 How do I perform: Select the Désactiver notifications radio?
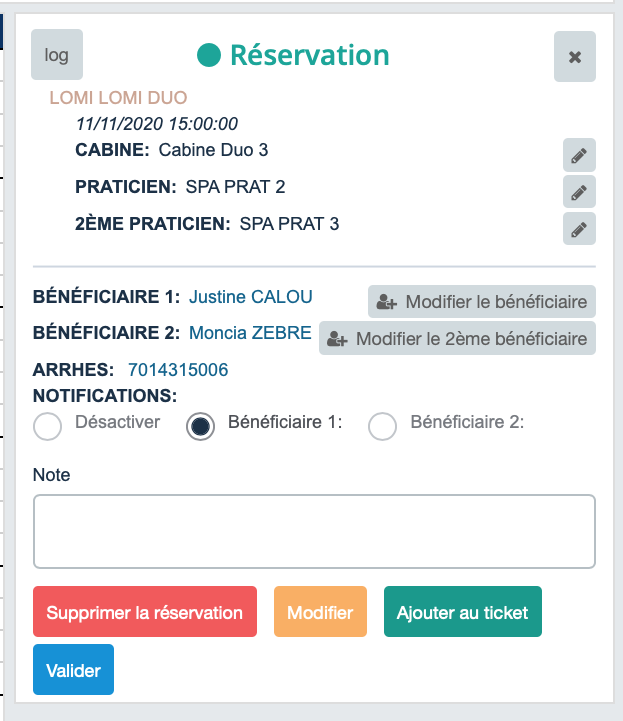[x=48, y=427]
